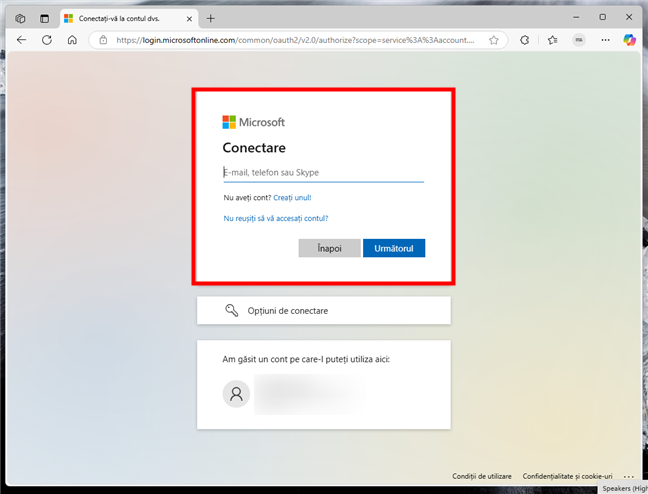The width and height of the screenshot is (648, 494).
Task: Click the Conectare heading text
Action: (x=254, y=148)
